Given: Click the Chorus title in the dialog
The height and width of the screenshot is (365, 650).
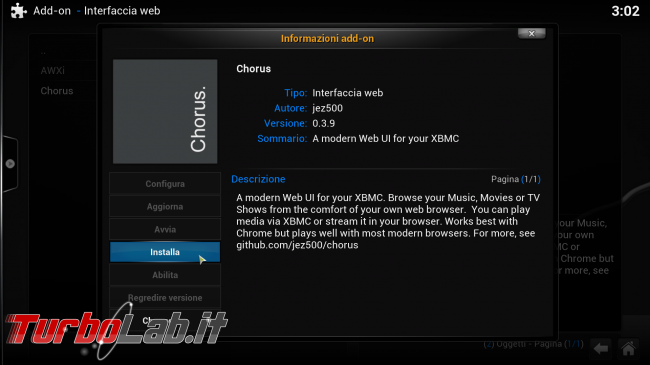Looking at the screenshot, I should 254,69.
